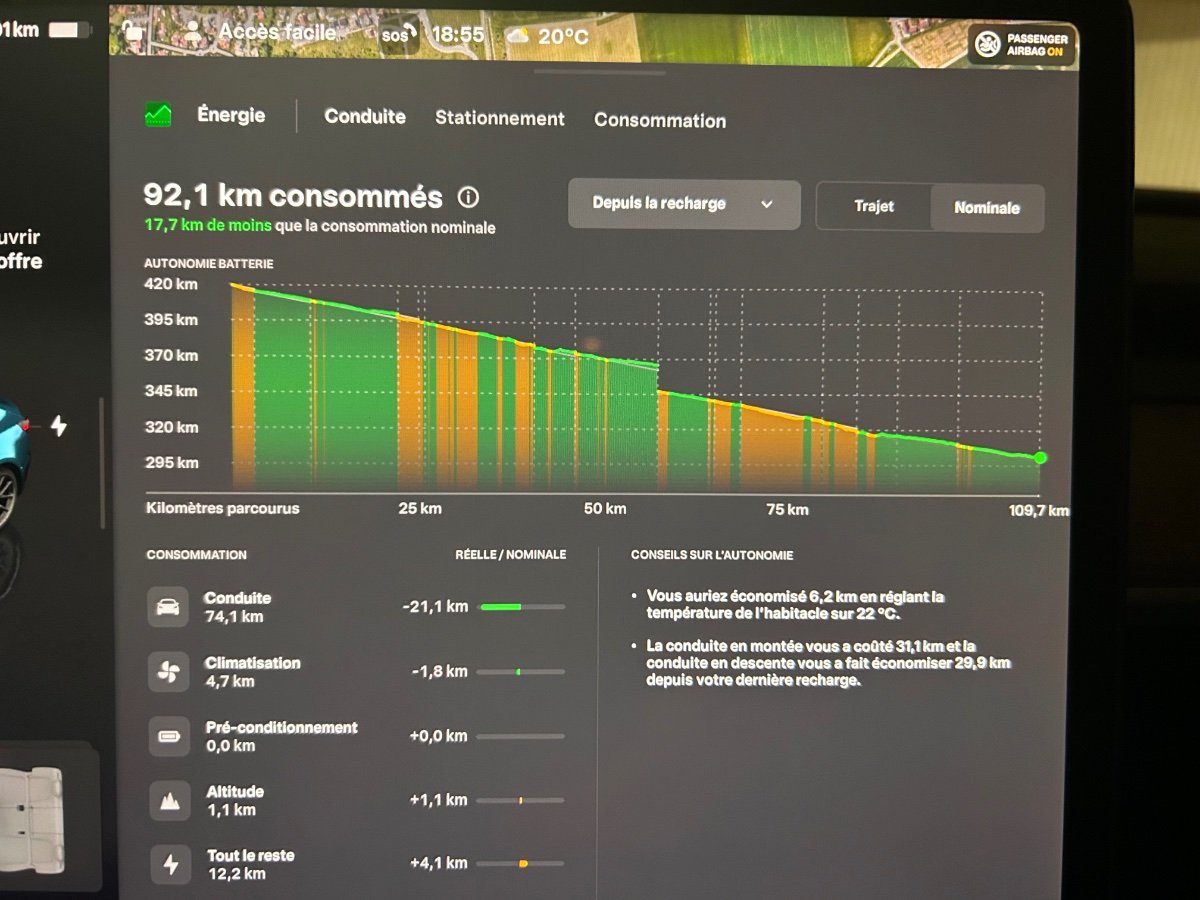Select the Altitude mountain icon
The height and width of the screenshot is (900, 1200).
pyautogui.click(x=167, y=800)
